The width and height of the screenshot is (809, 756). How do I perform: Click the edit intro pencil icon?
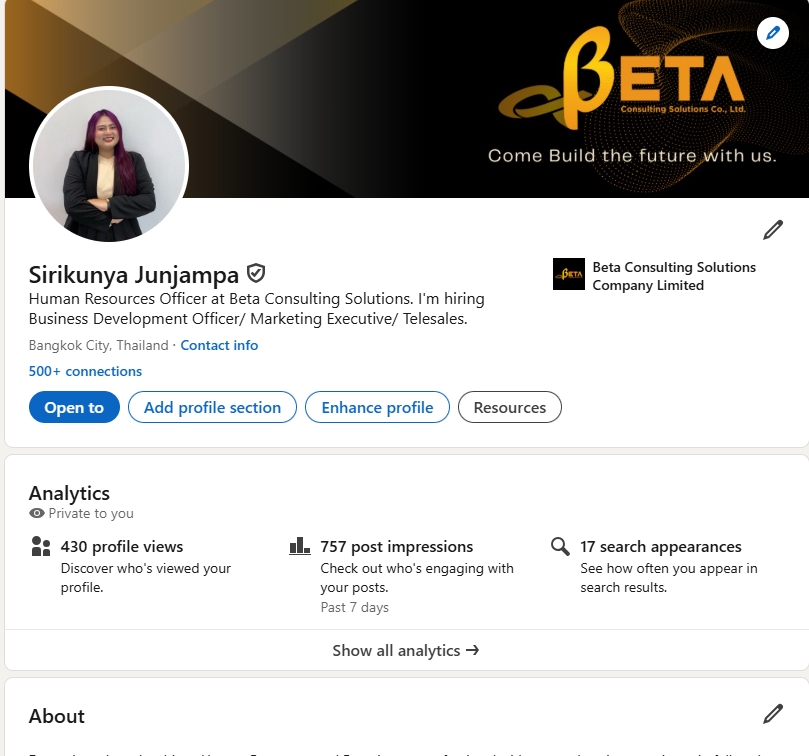click(x=772, y=230)
